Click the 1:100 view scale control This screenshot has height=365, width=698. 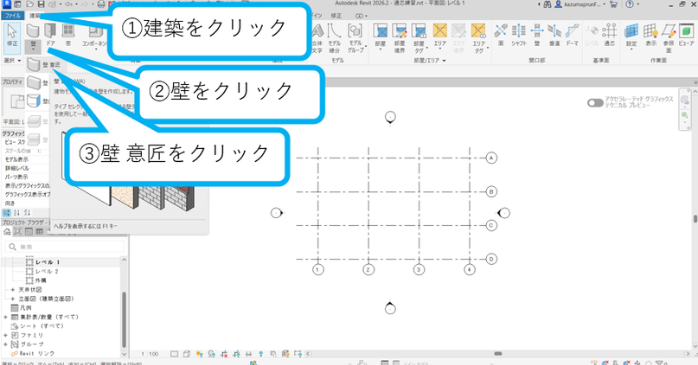click(150, 354)
